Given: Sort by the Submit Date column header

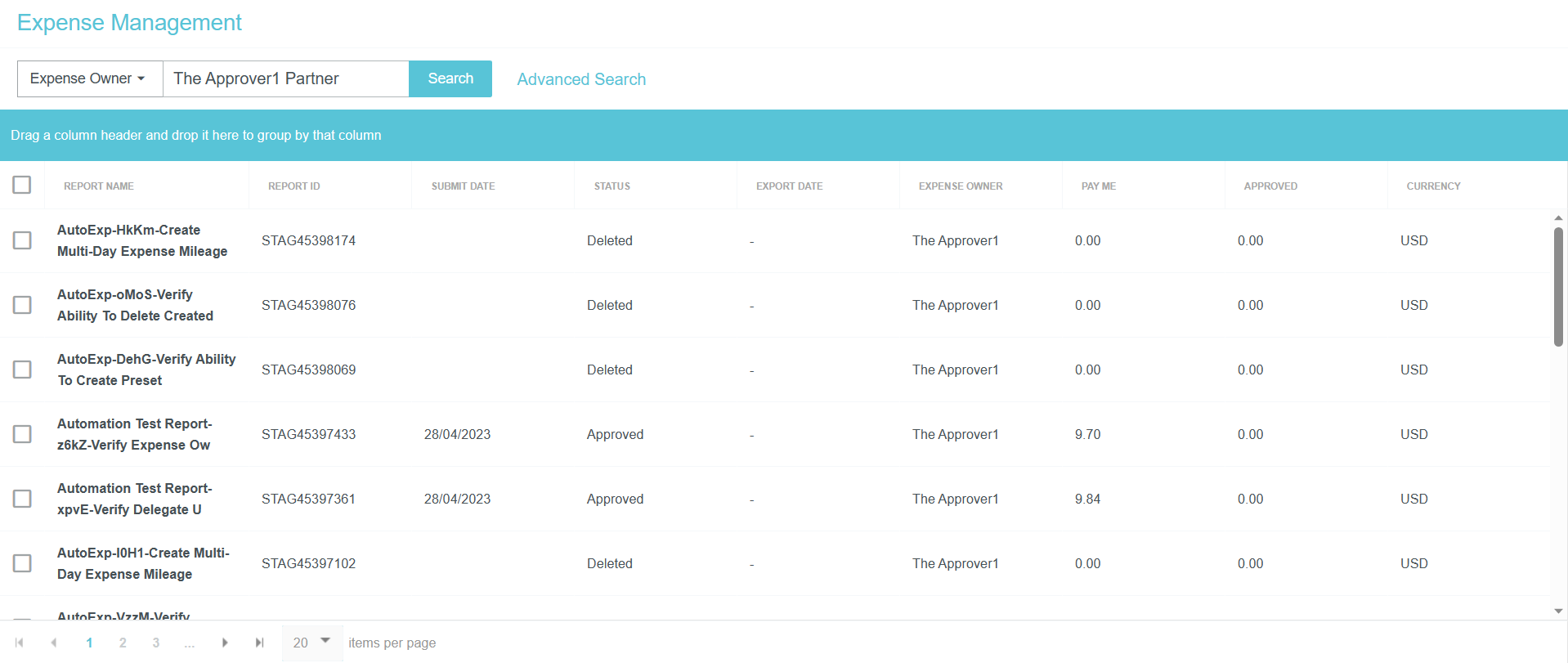Looking at the screenshot, I should tap(463, 186).
